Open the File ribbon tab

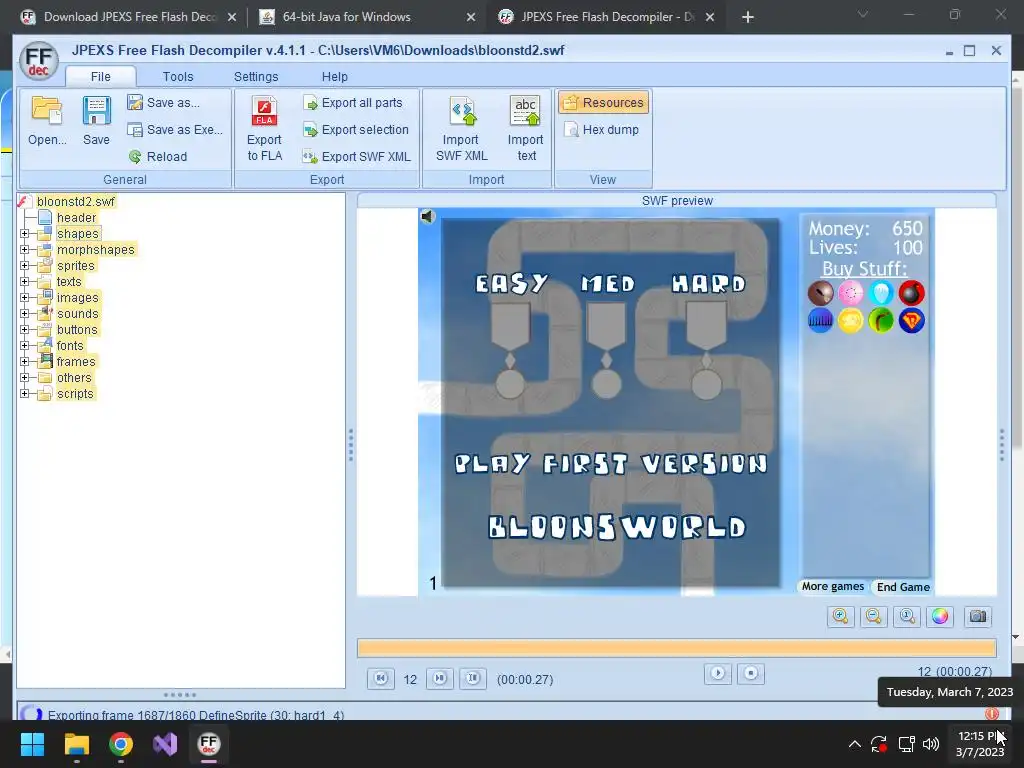coord(101,76)
